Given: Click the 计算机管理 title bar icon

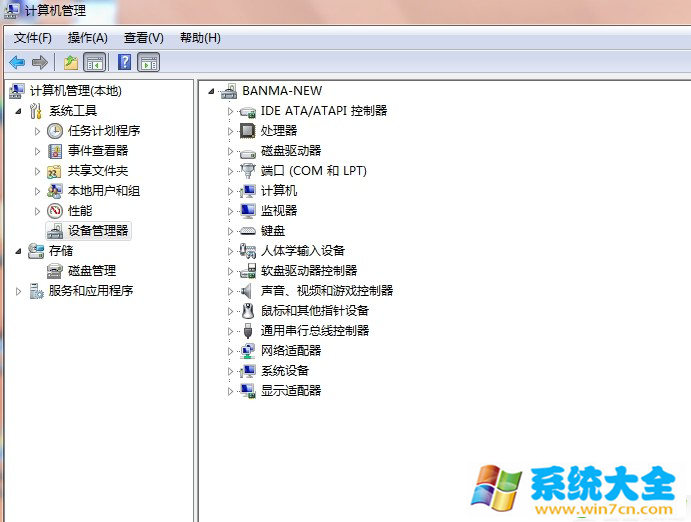Looking at the screenshot, I should coord(11,10).
